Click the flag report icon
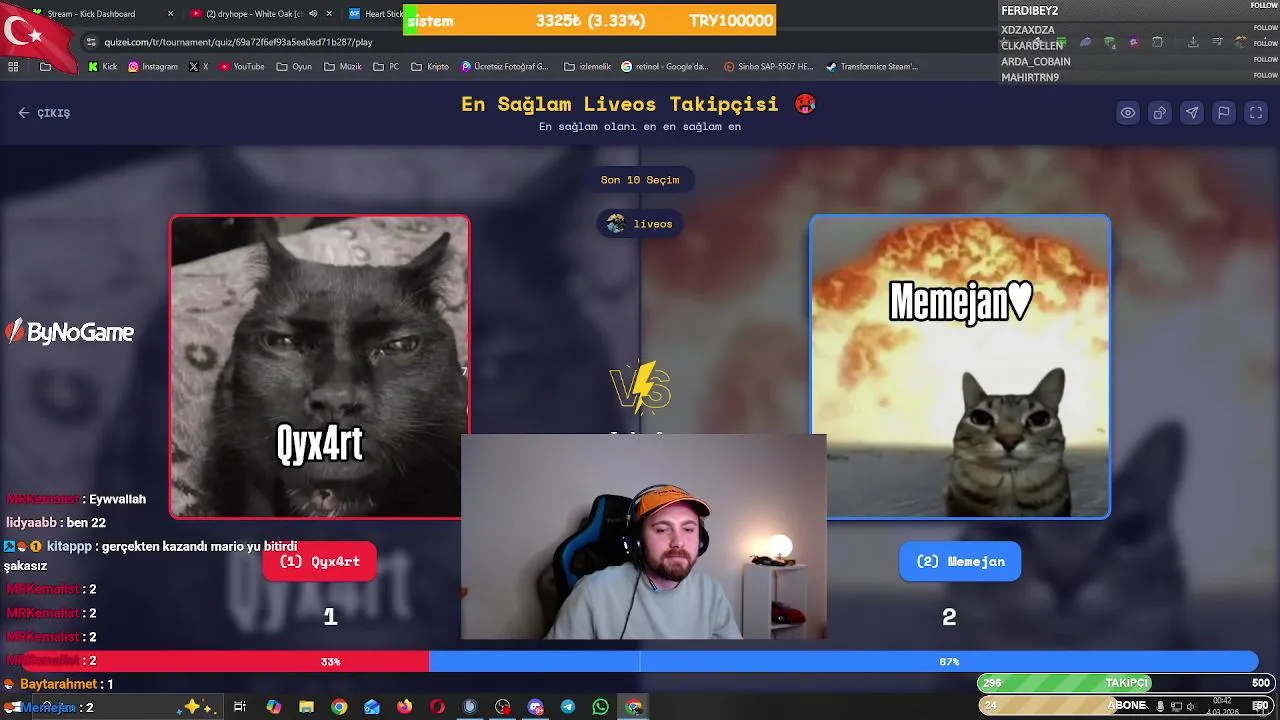The image size is (1280, 720). [x=1224, y=113]
